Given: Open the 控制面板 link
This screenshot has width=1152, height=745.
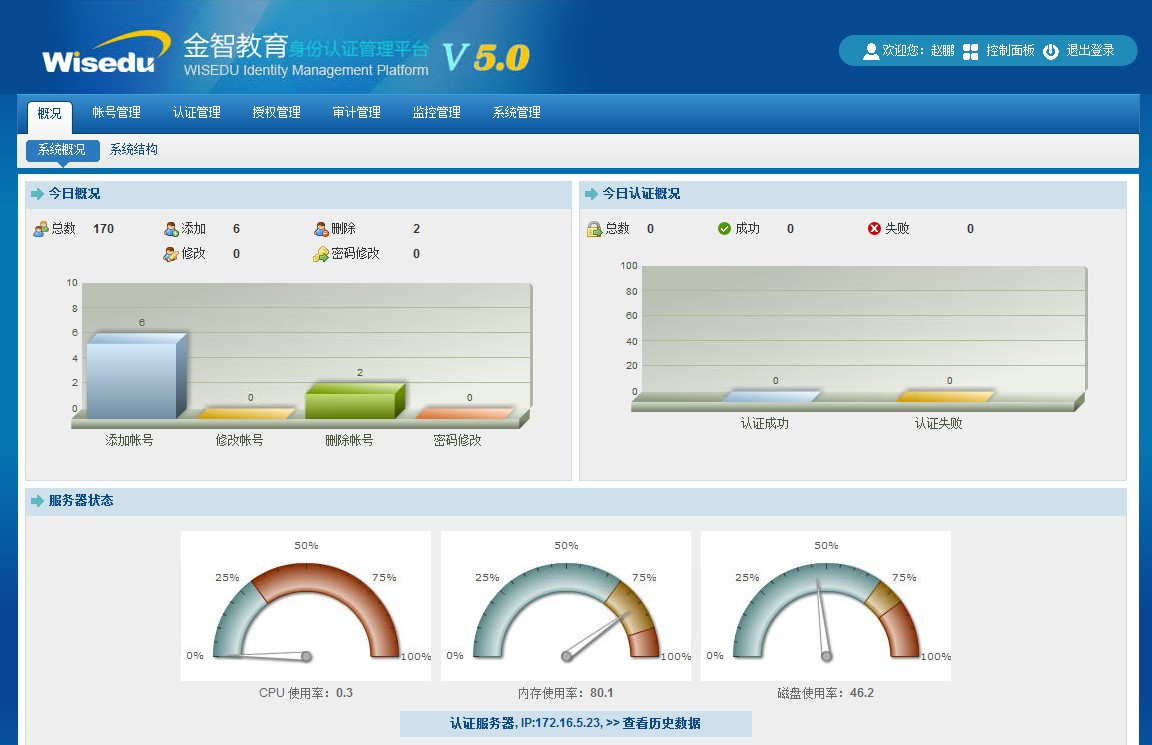Looking at the screenshot, I should tap(1010, 51).
